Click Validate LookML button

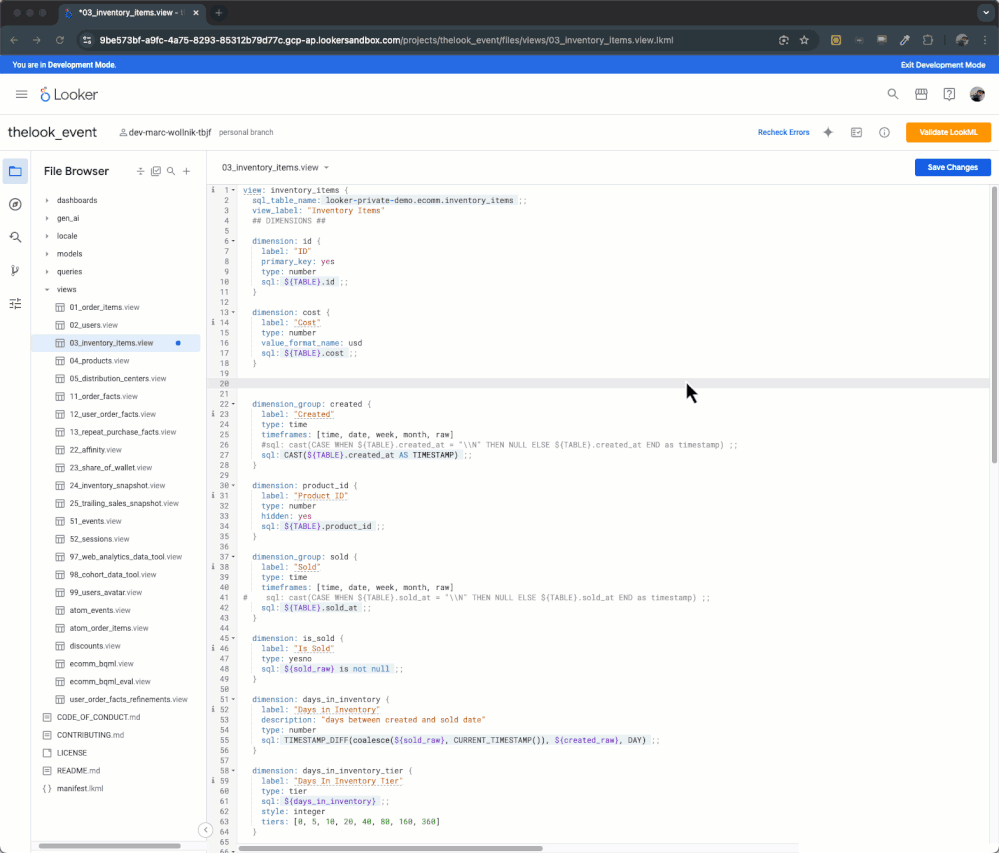point(948,133)
